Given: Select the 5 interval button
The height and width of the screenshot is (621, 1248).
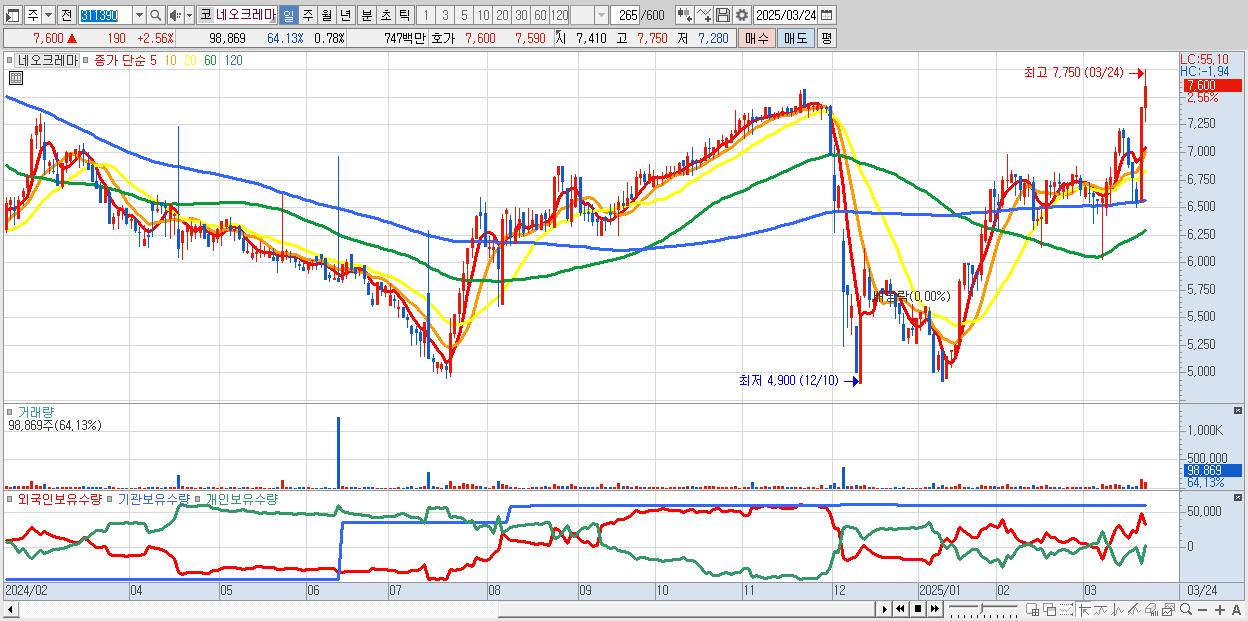Looking at the screenshot, I should click(x=464, y=15).
